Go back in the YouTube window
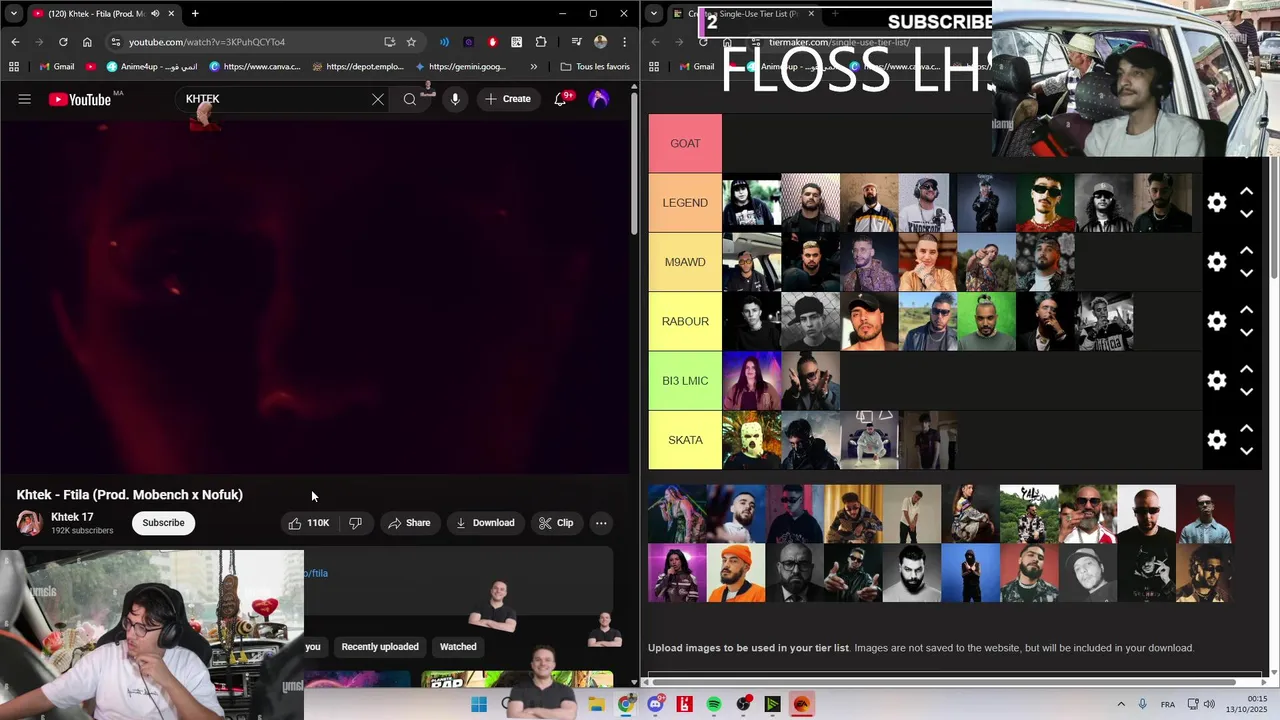The image size is (1280, 720). [x=15, y=42]
